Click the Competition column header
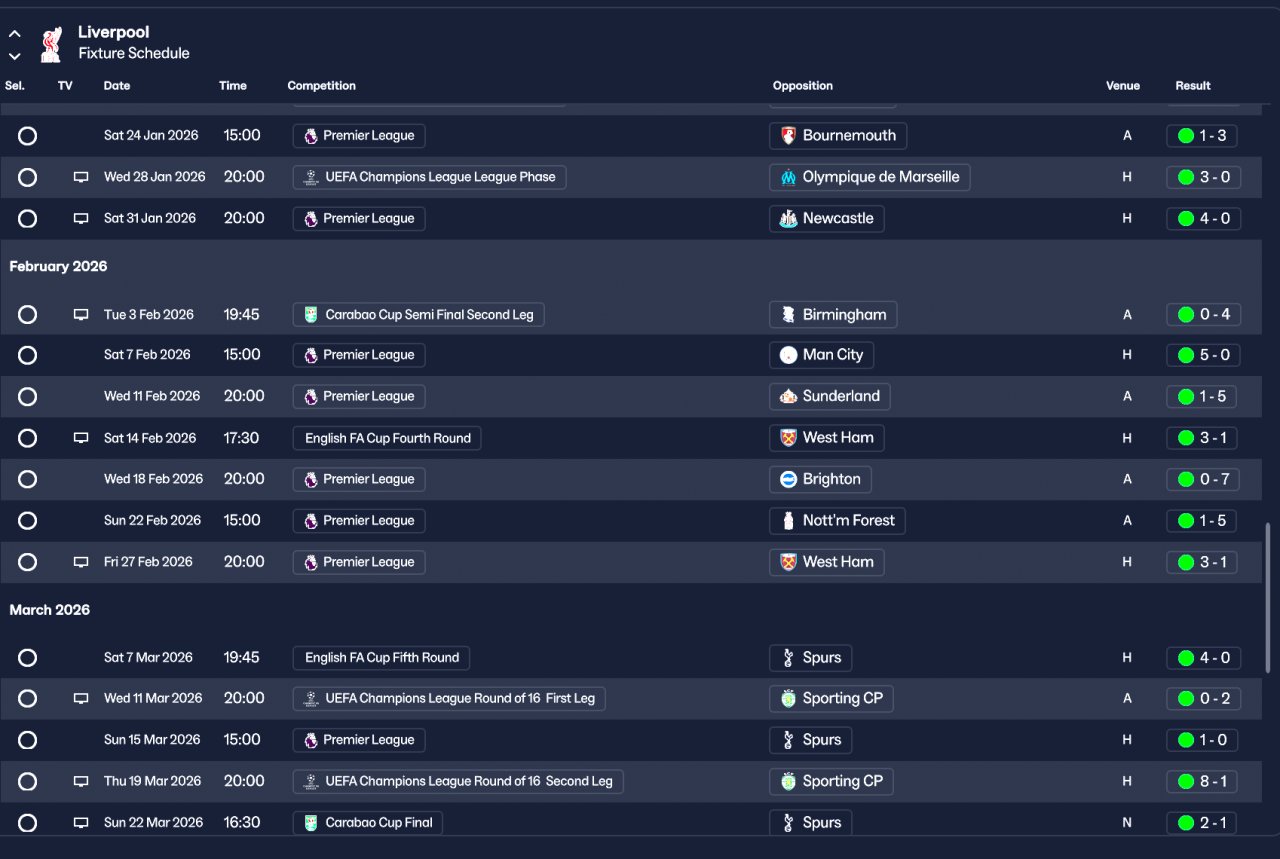Screen dimensions: 1280x859 click(x=322, y=86)
